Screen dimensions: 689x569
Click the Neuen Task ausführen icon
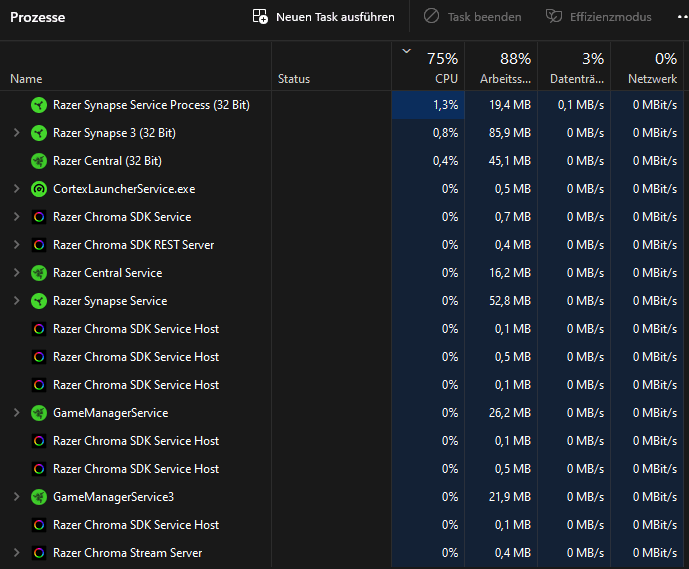pyautogui.click(x=260, y=17)
